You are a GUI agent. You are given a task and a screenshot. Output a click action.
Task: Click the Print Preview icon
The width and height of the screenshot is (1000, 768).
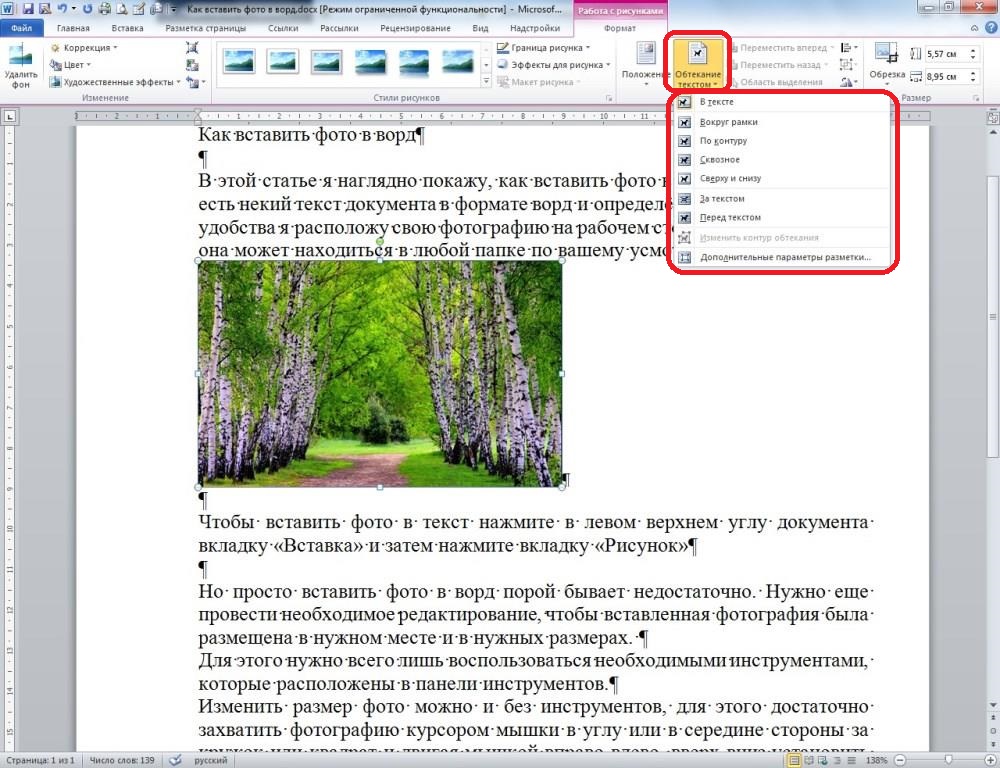[x=121, y=9]
